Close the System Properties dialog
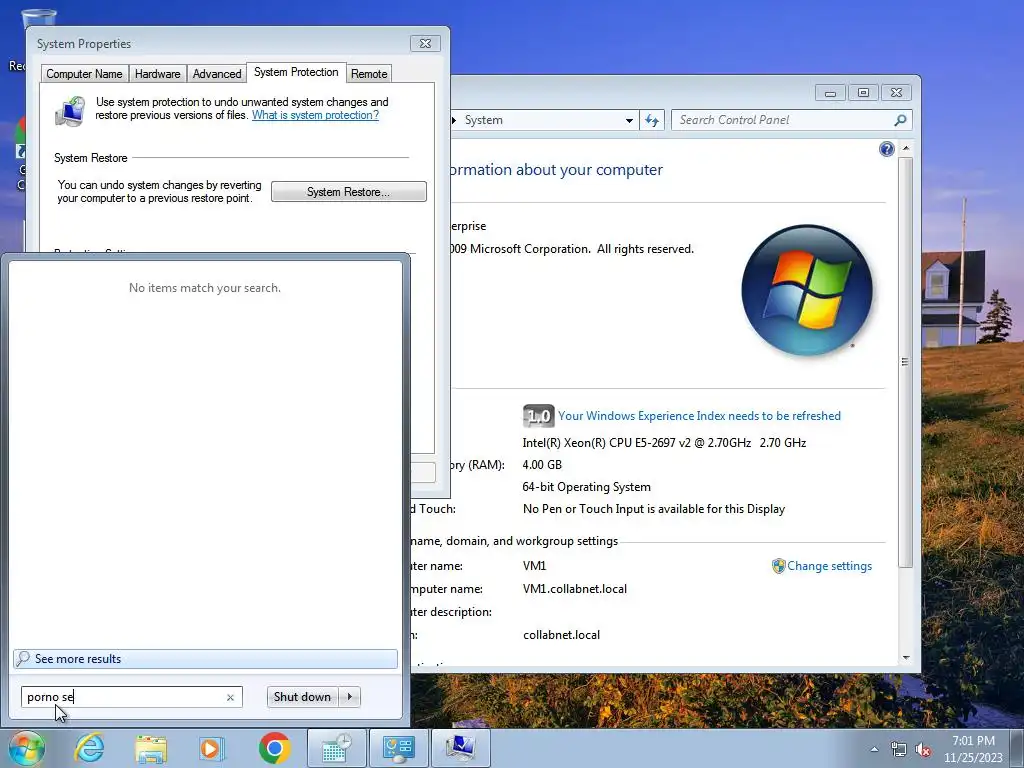Screen dimensions: 1024x768 coord(425,43)
